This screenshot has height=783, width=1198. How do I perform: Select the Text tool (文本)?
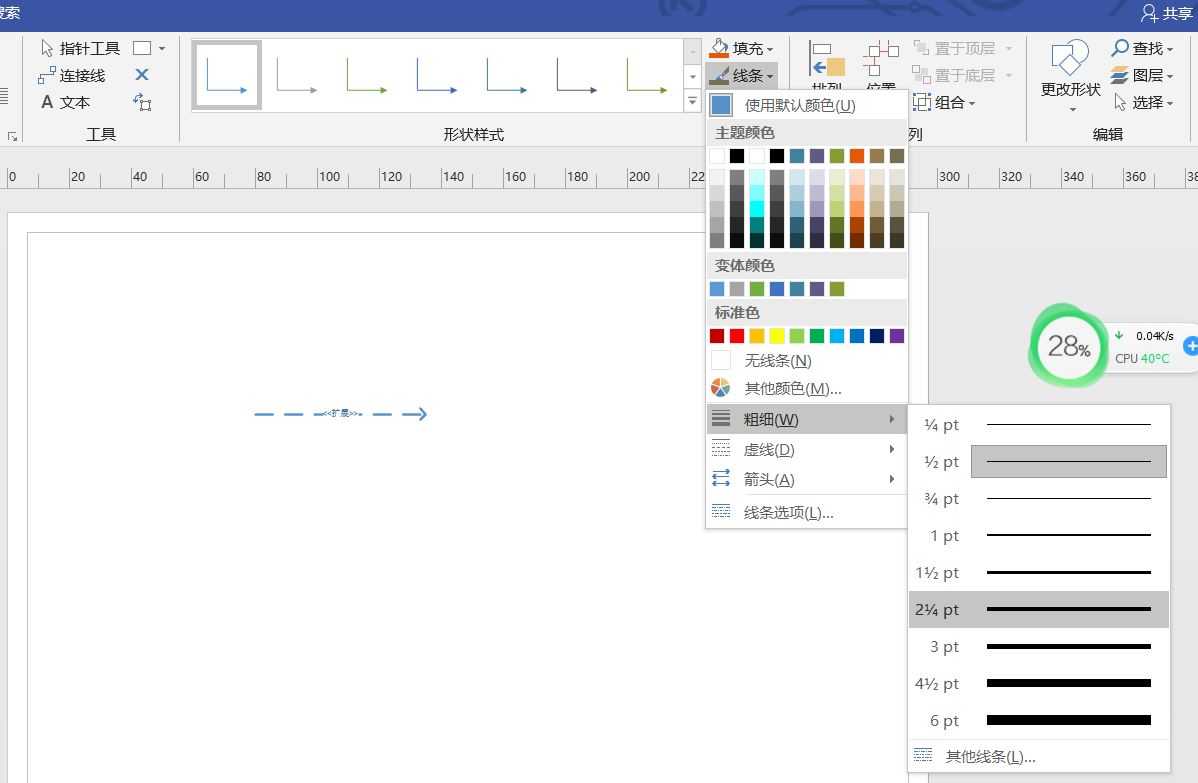[x=65, y=102]
